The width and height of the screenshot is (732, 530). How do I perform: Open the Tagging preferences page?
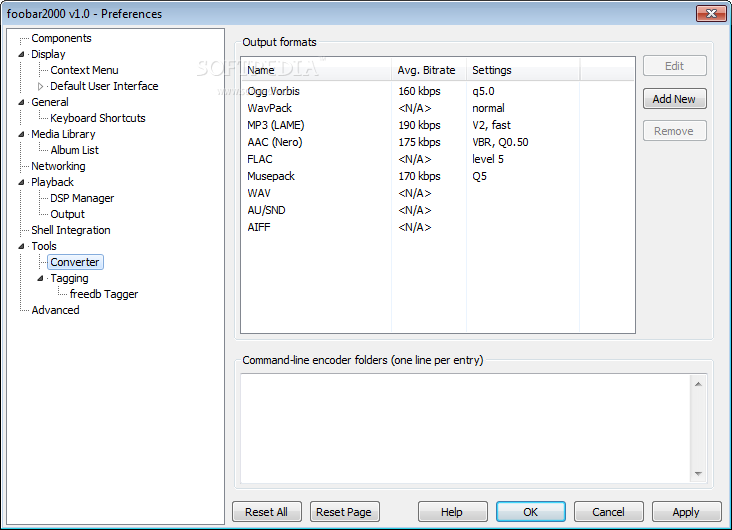tap(69, 278)
